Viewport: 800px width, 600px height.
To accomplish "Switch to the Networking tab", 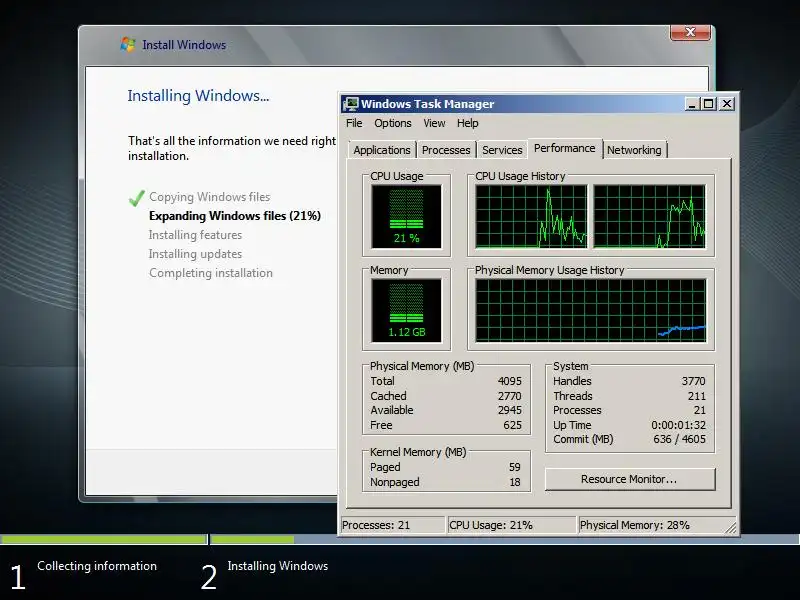I will click(634, 150).
